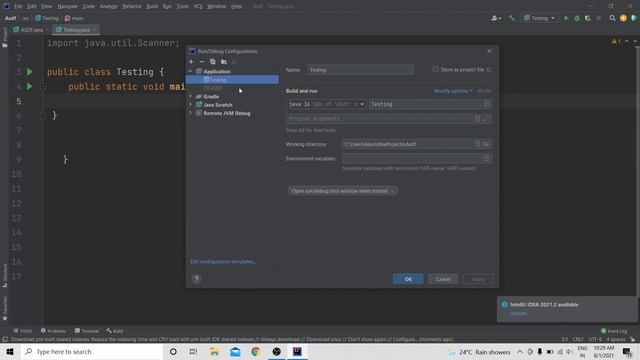Start debugging with the bug icon
640x360 pixels.
click(577, 18)
